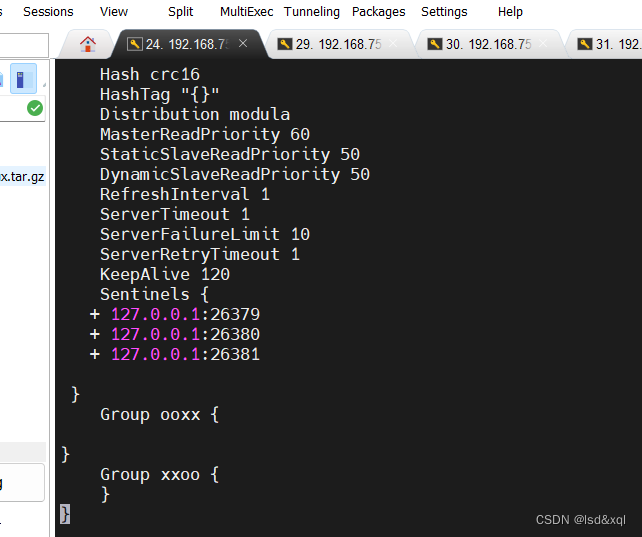Switch to session tab 29. 192.168.75
Image resolution: width=642 pixels, height=537 pixels.
(338, 44)
